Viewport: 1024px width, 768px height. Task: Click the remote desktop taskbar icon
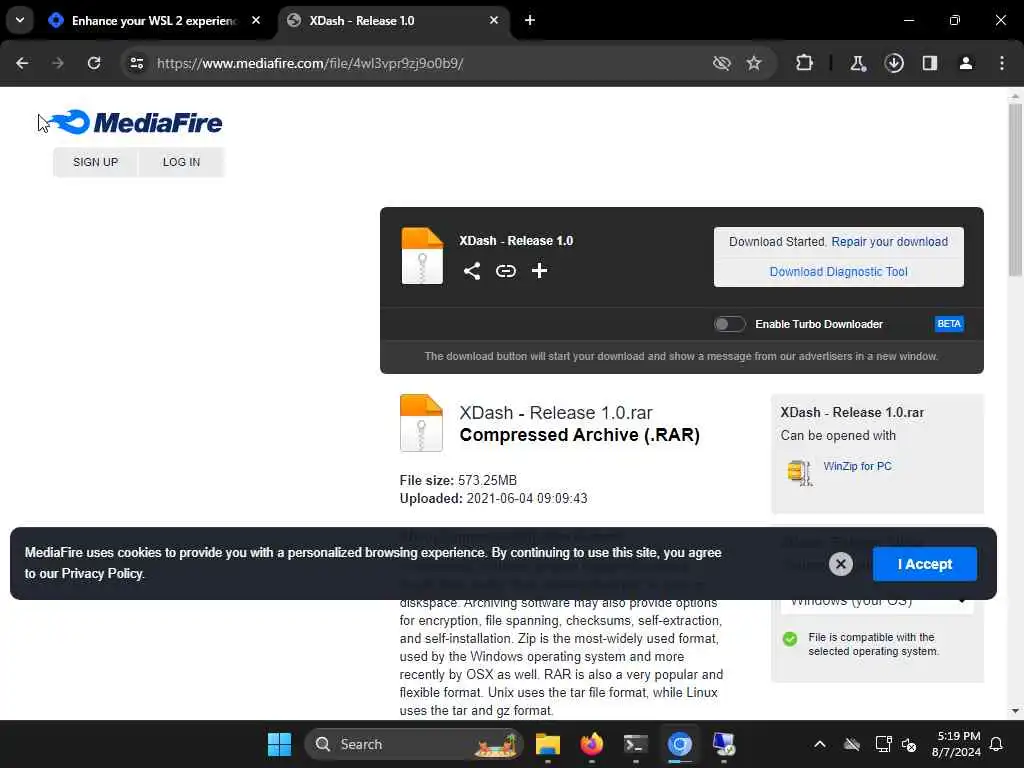tap(724, 744)
